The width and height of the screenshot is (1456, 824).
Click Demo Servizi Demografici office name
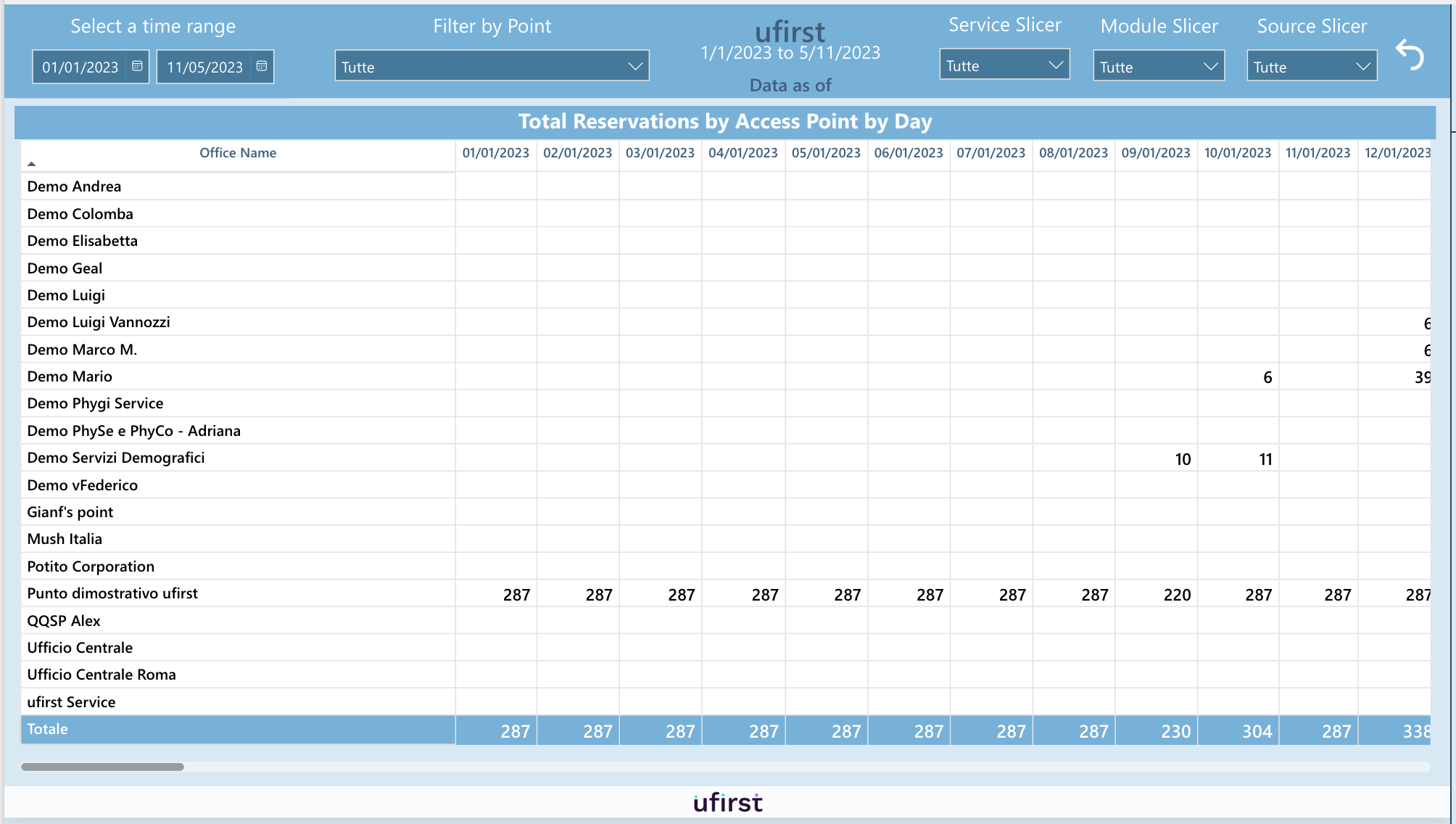click(x=116, y=458)
